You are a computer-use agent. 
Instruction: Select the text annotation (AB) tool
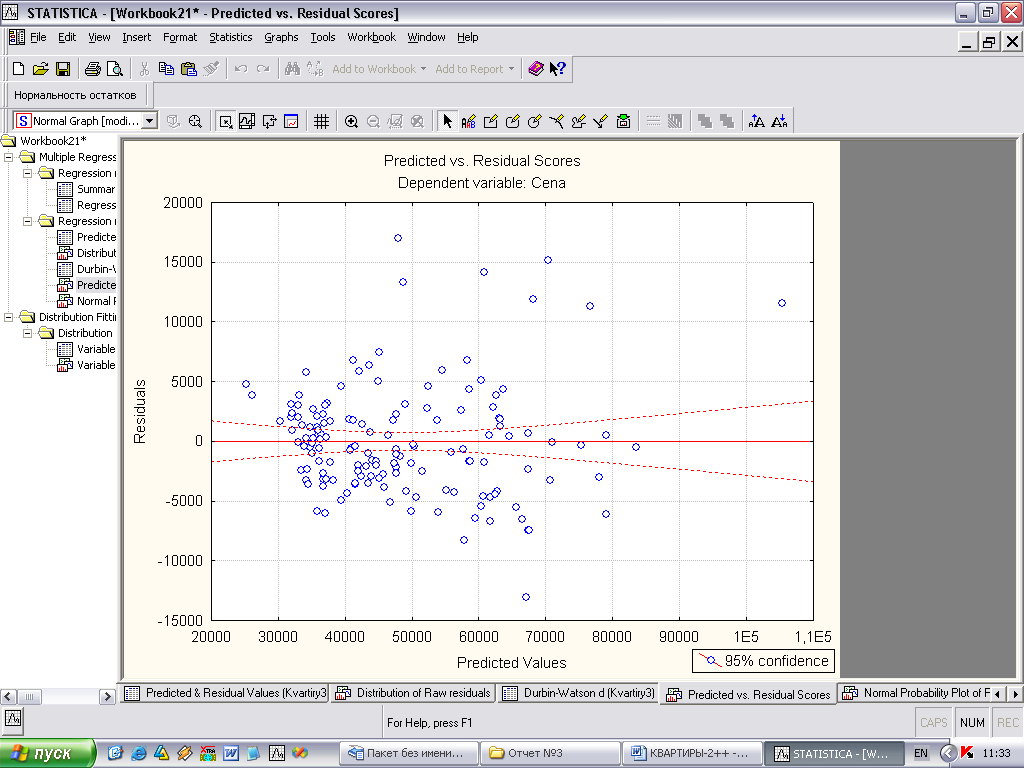468,121
